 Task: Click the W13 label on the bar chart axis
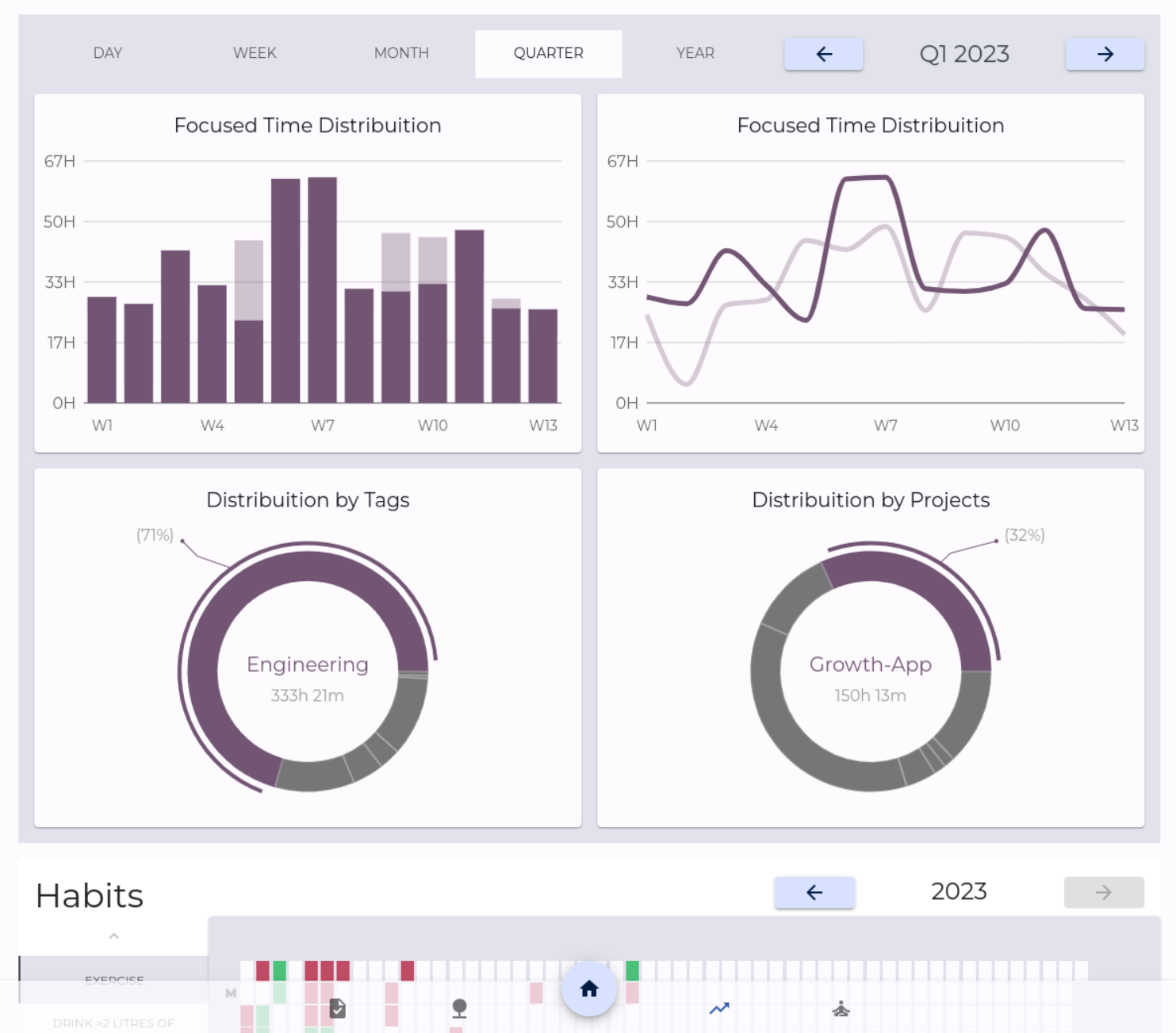click(x=543, y=426)
